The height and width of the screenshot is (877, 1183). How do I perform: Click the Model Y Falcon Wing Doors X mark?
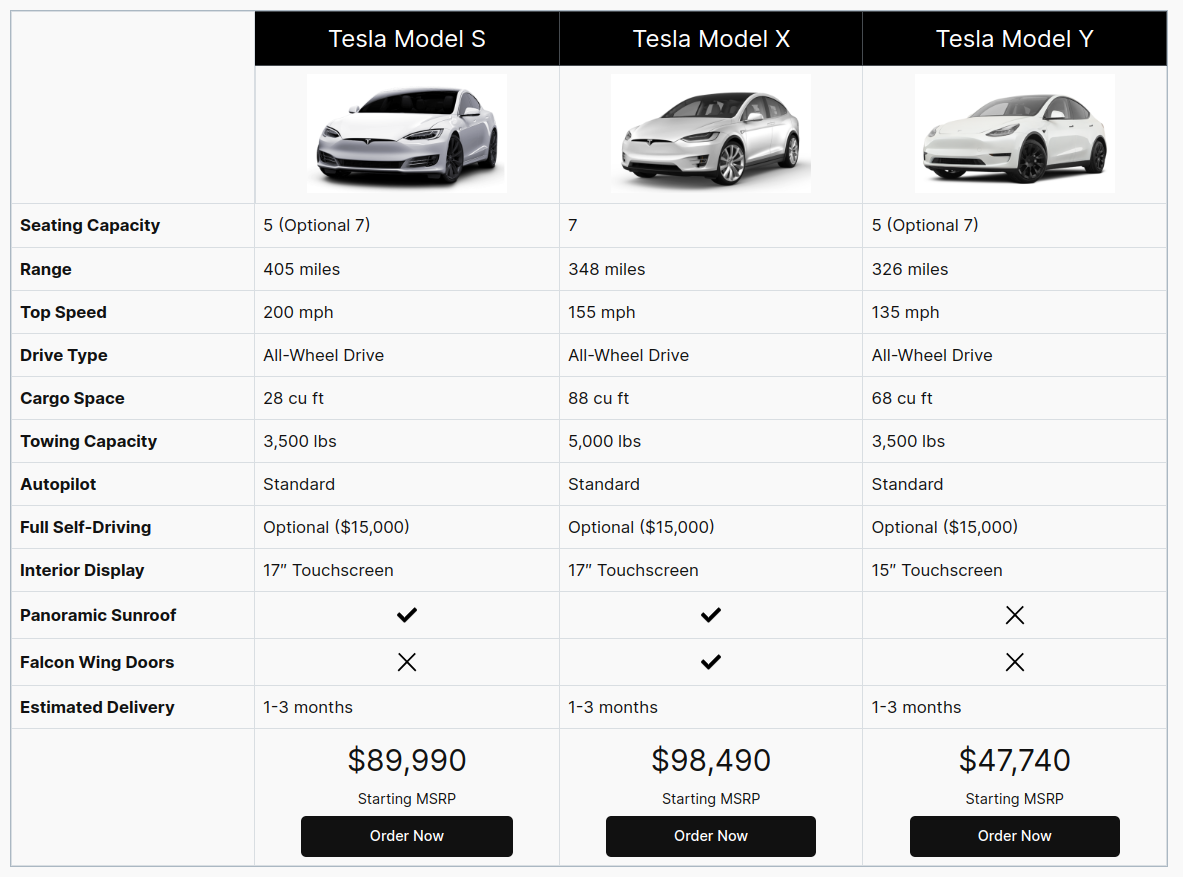(1014, 662)
